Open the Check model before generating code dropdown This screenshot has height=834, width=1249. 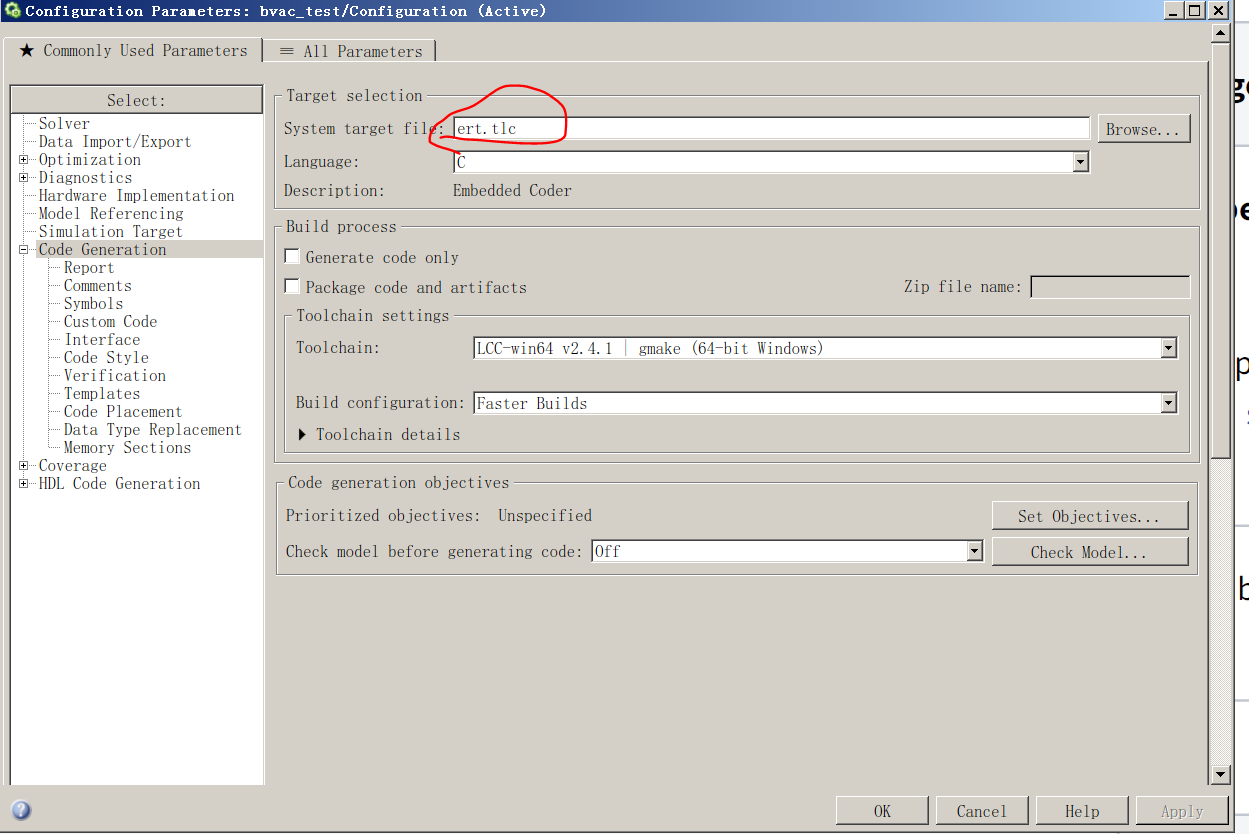973,551
